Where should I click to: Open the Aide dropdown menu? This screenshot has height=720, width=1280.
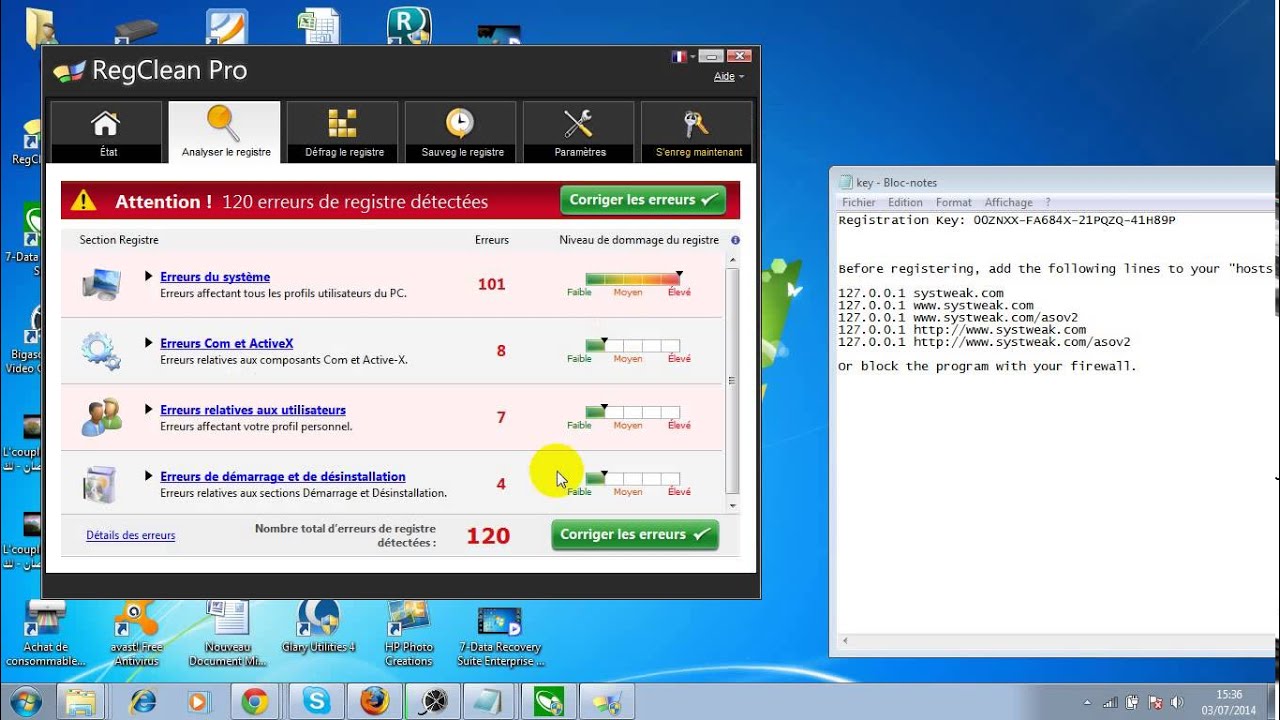point(728,76)
